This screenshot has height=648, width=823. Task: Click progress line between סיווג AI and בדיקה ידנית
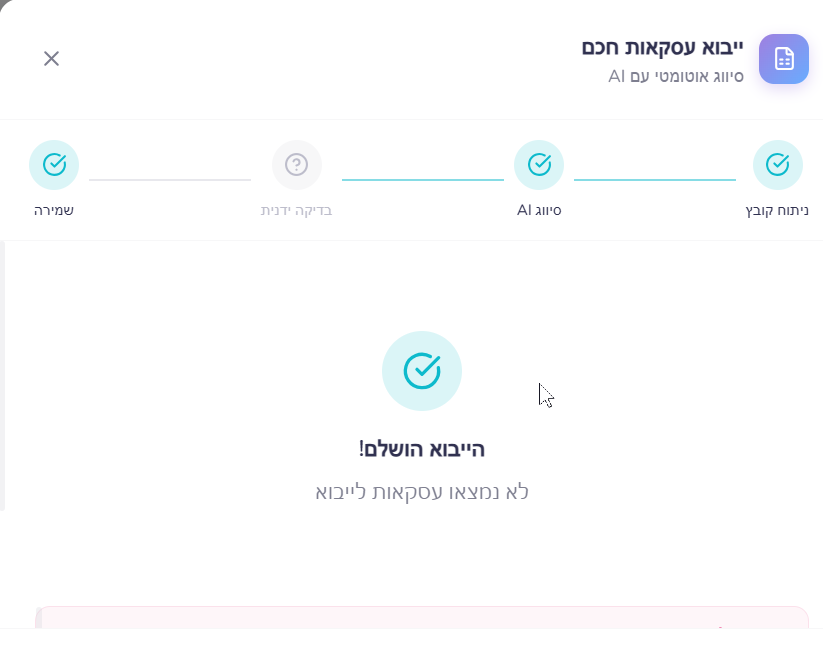pyautogui.click(x=422, y=180)
